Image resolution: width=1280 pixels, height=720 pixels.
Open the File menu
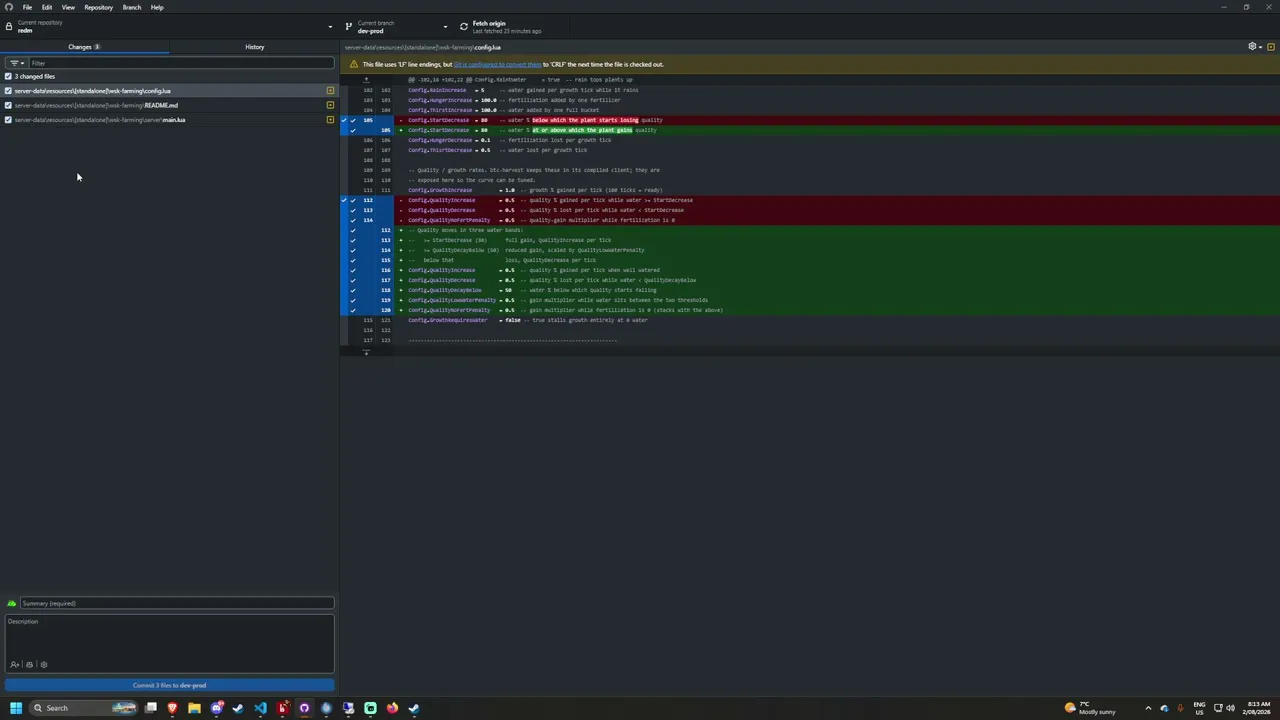(27, 7)
